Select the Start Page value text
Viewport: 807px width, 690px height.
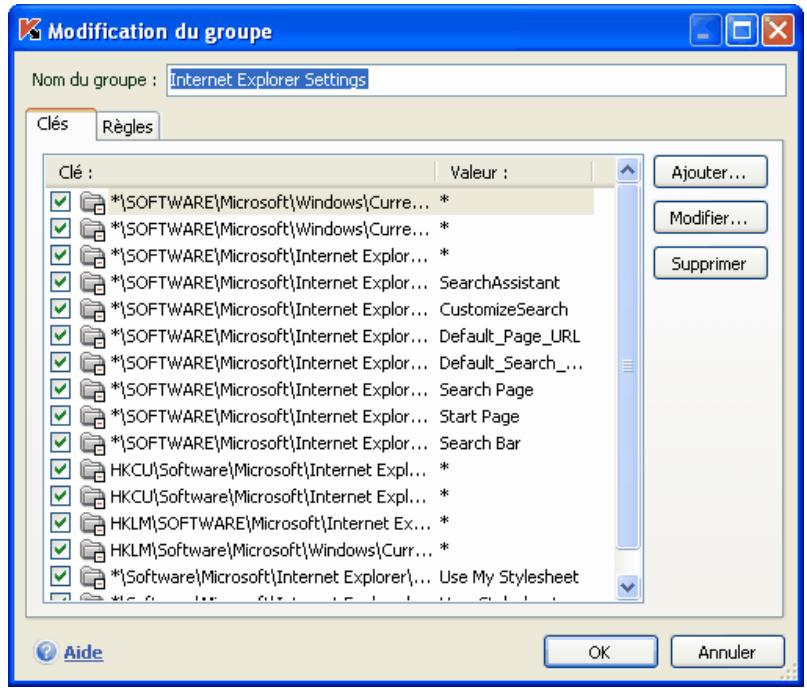pos(479,416)
